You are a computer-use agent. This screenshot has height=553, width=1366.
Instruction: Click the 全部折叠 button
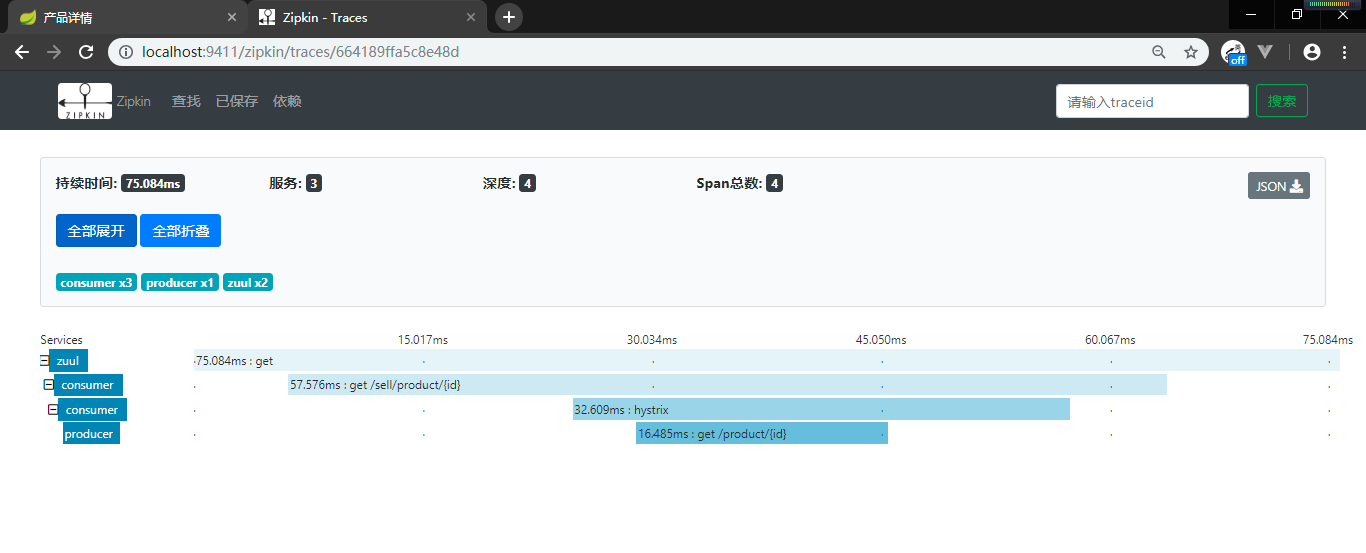tap(180, 231)
